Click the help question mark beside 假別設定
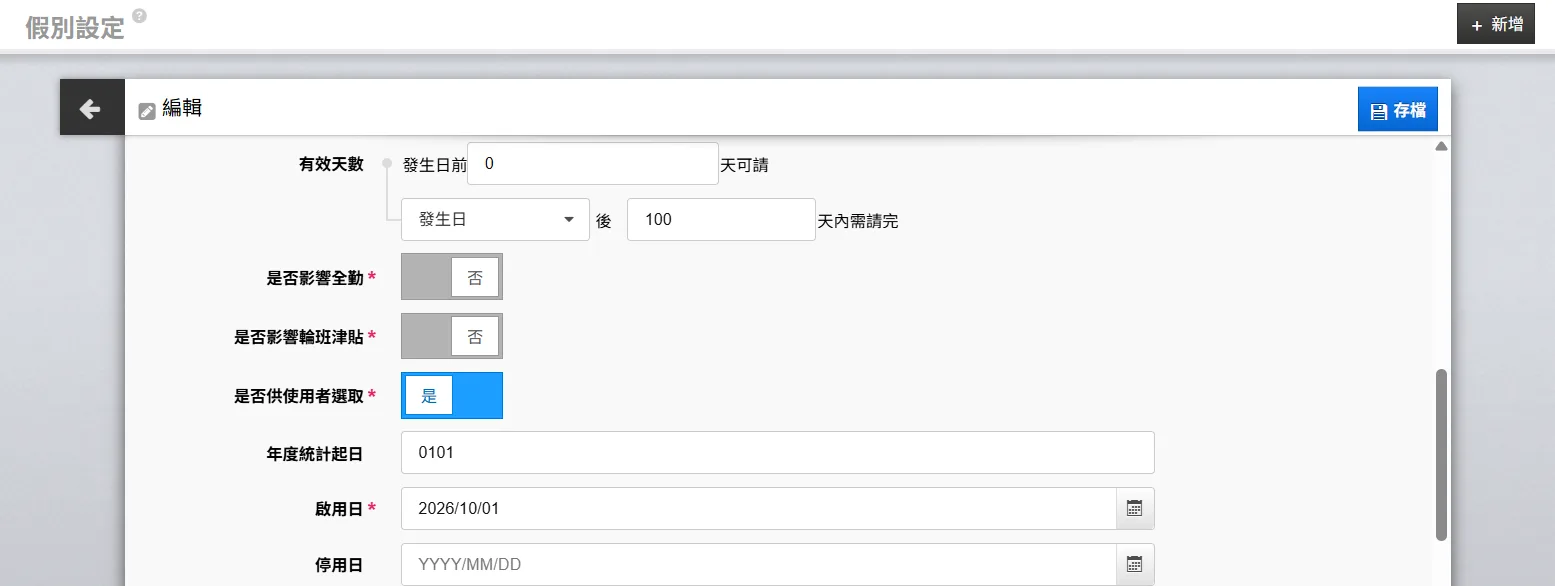Image resolution: width=1555 pixels, height=586 pixels. coord(139,16)
